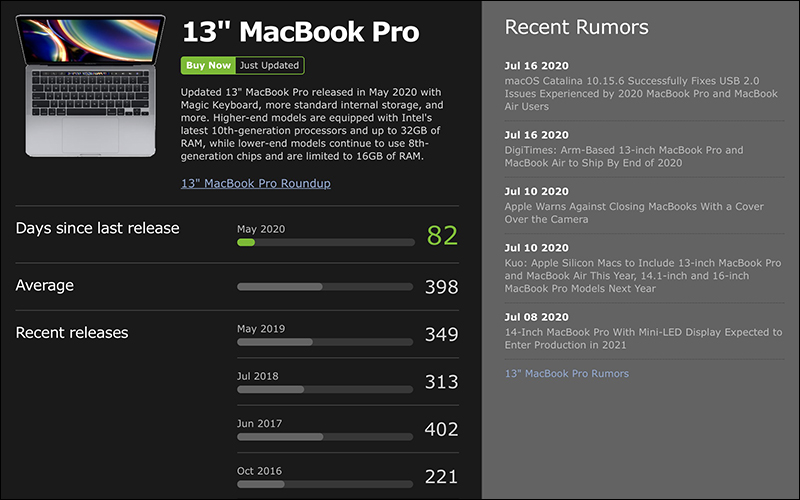This screenshot has width=800, height=500.
Task: Click the green May 2020 progress bar
Action: tap(325, 242)
